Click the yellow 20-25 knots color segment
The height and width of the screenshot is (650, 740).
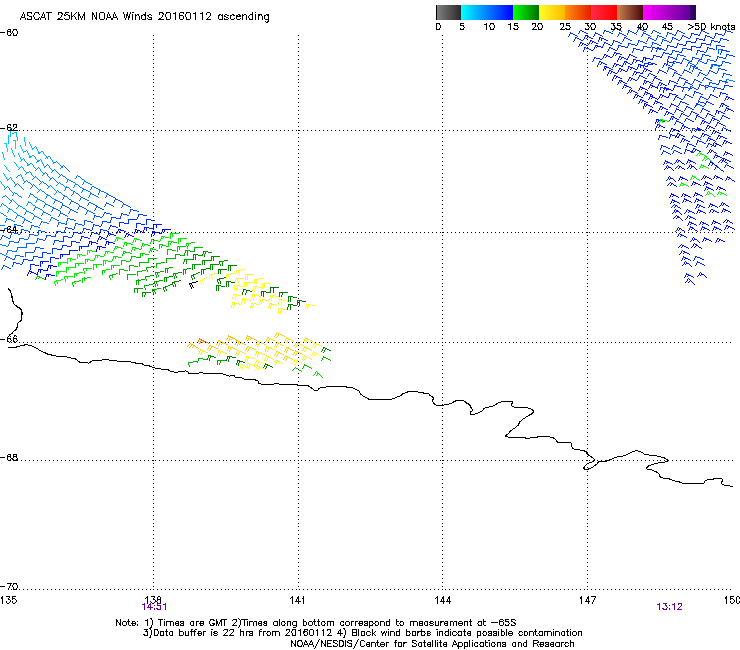(x=552, y=12)
